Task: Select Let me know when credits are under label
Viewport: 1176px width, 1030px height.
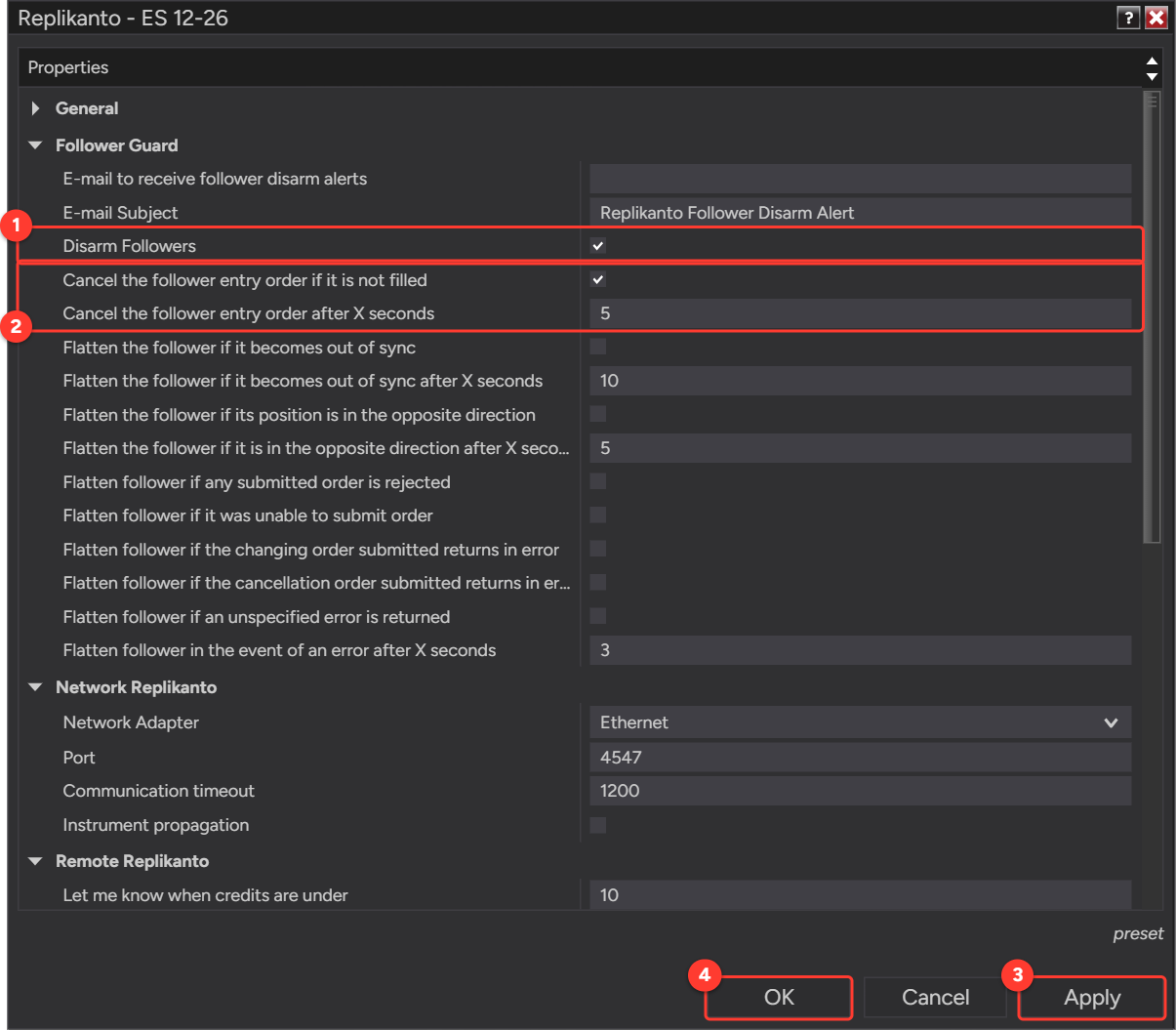Action: tap(205, 895)
